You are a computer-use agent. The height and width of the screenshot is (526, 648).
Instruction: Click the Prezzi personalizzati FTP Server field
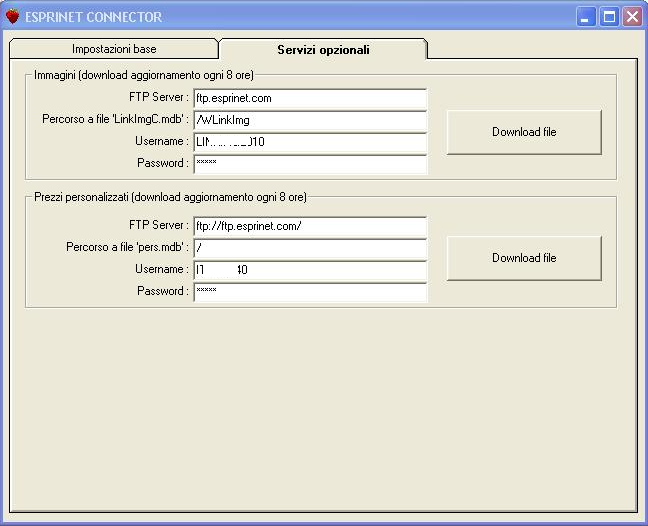point(310,226)
